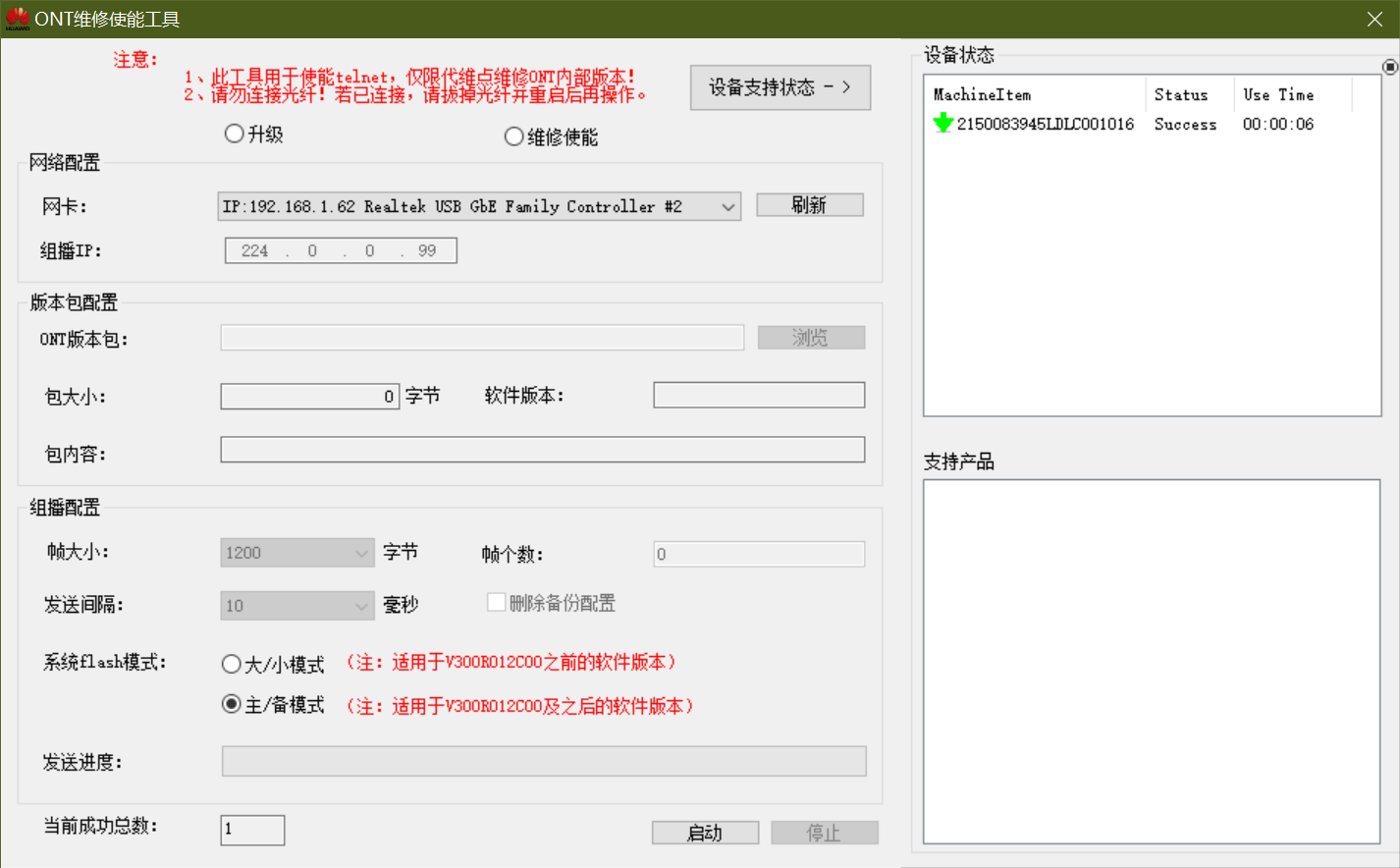Select the 维修使能 radio option
1400x868 pixels.
(513, 136)
